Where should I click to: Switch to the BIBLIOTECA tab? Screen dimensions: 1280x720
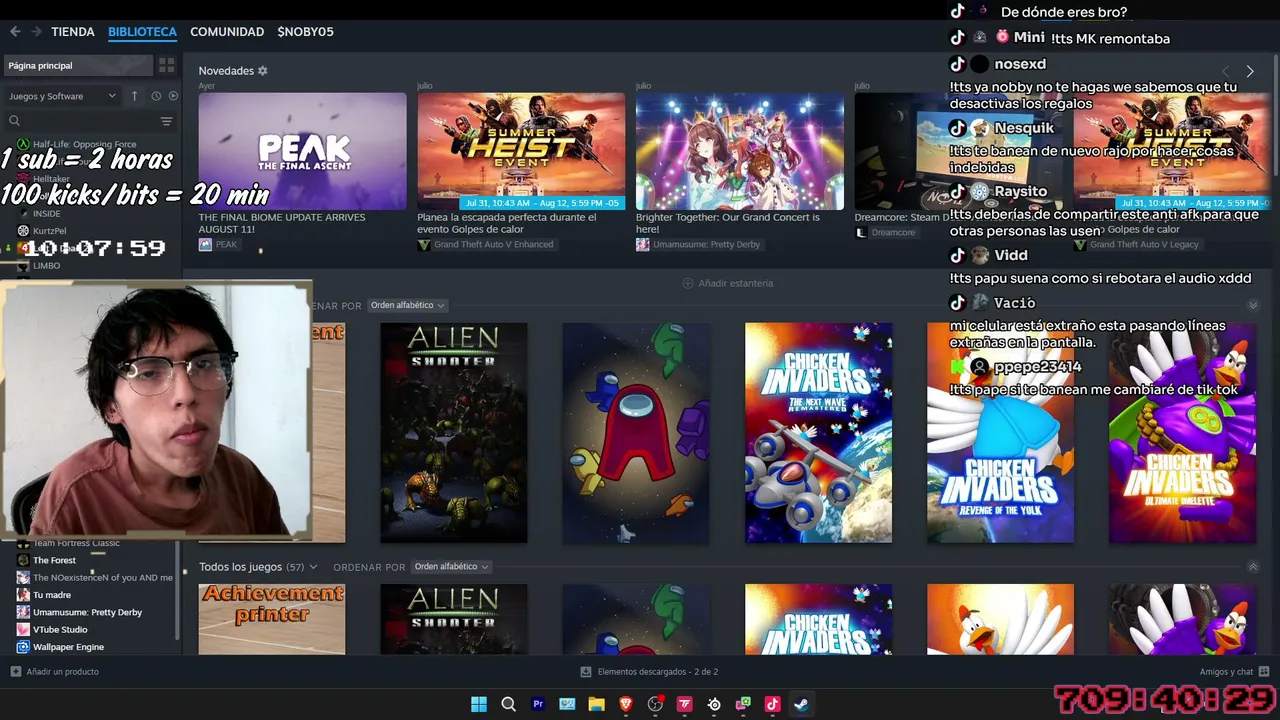[x=142, y=32]
